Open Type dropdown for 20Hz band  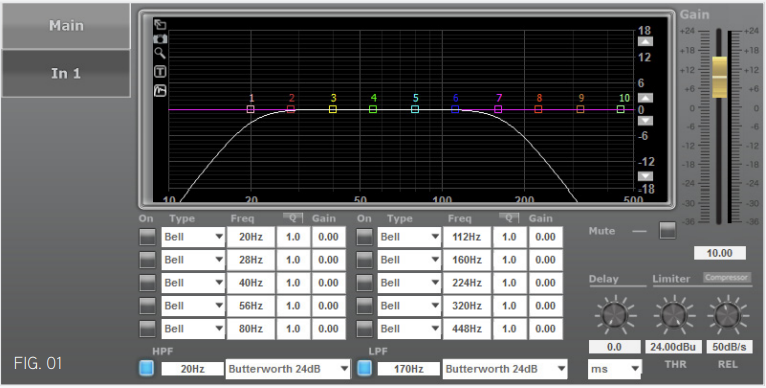pos(193,237)
